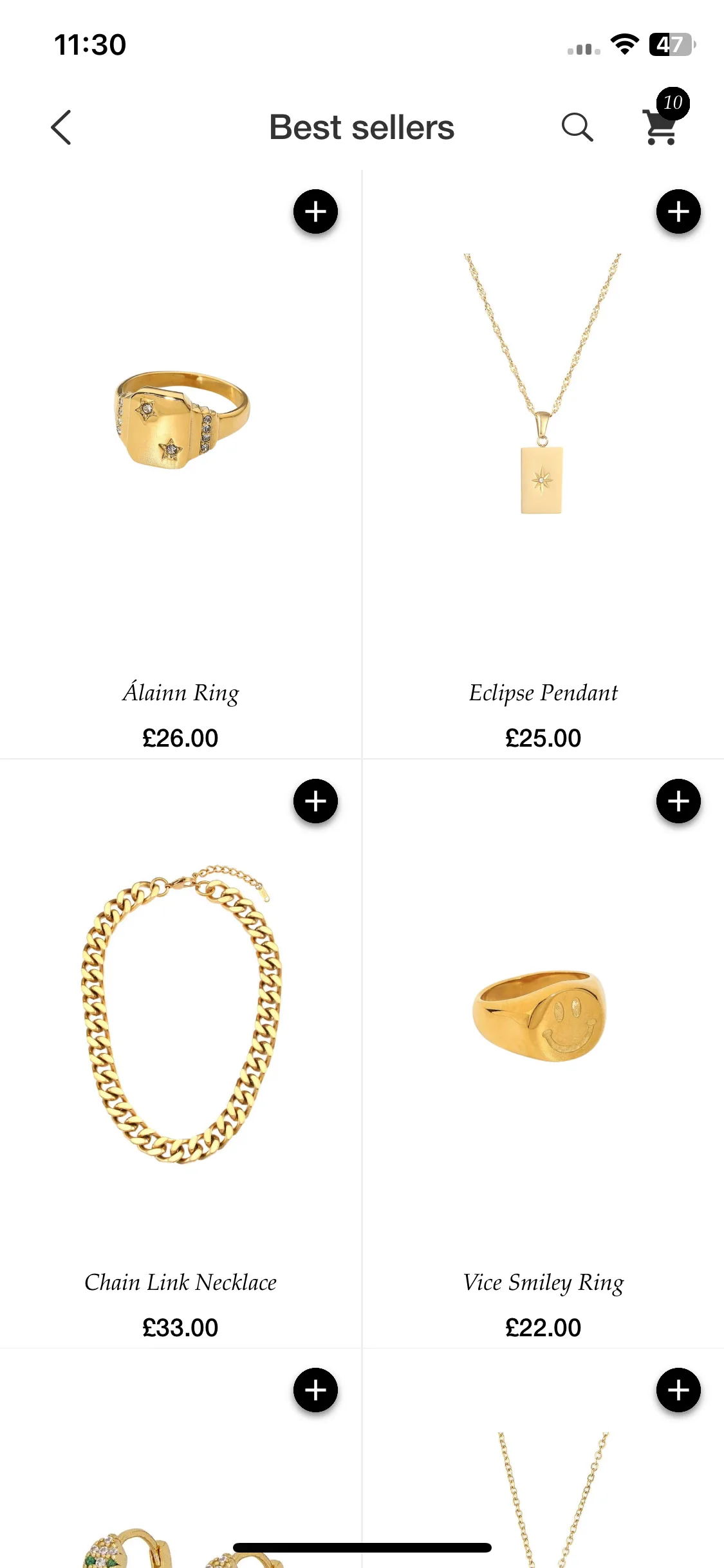Select the Álainn Ring title
Image resolution: width=724 pixels, height=1568 pixels.
(181, 693)
